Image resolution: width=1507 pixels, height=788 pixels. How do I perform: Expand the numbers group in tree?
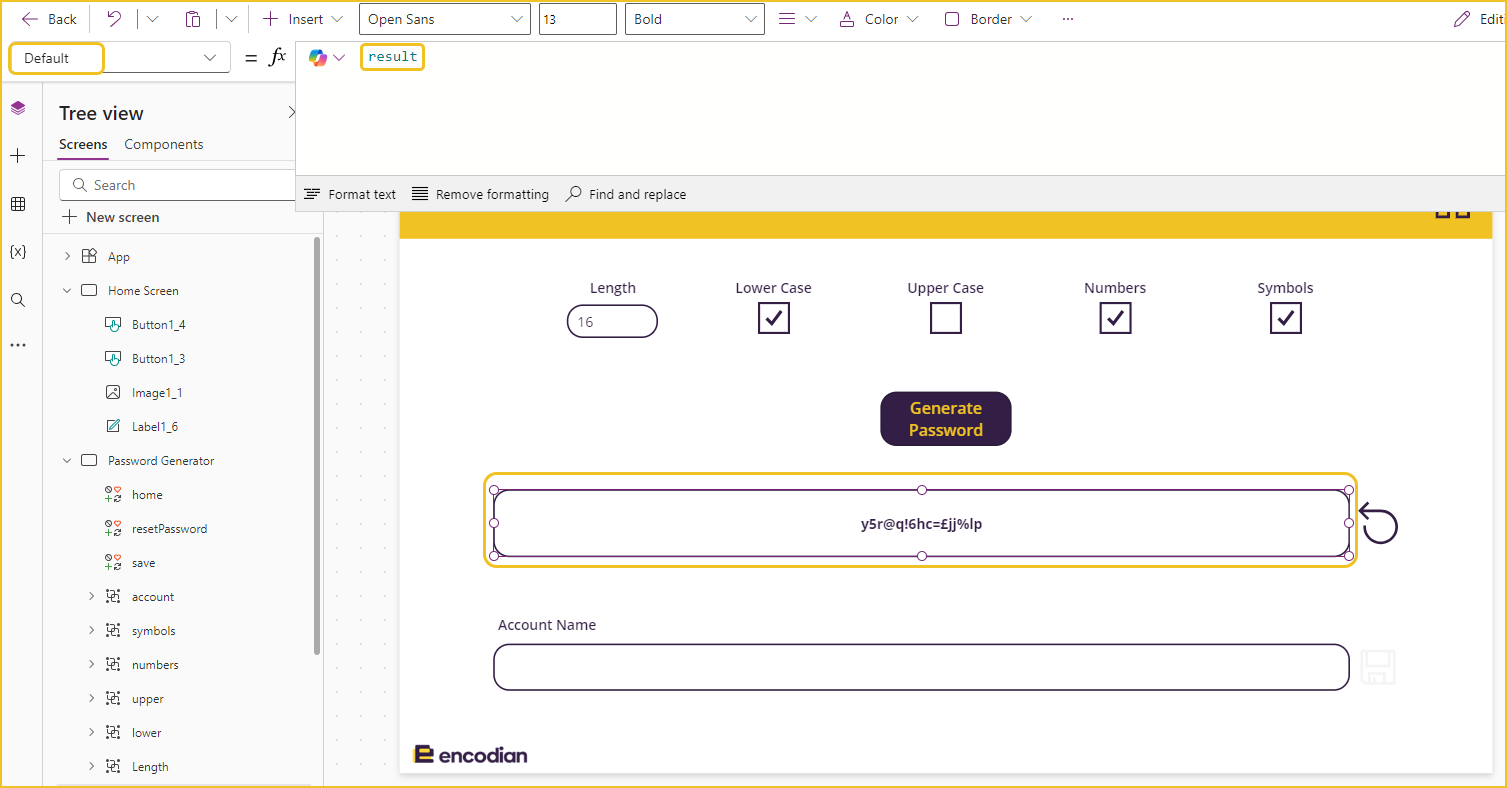pos(91,665)
